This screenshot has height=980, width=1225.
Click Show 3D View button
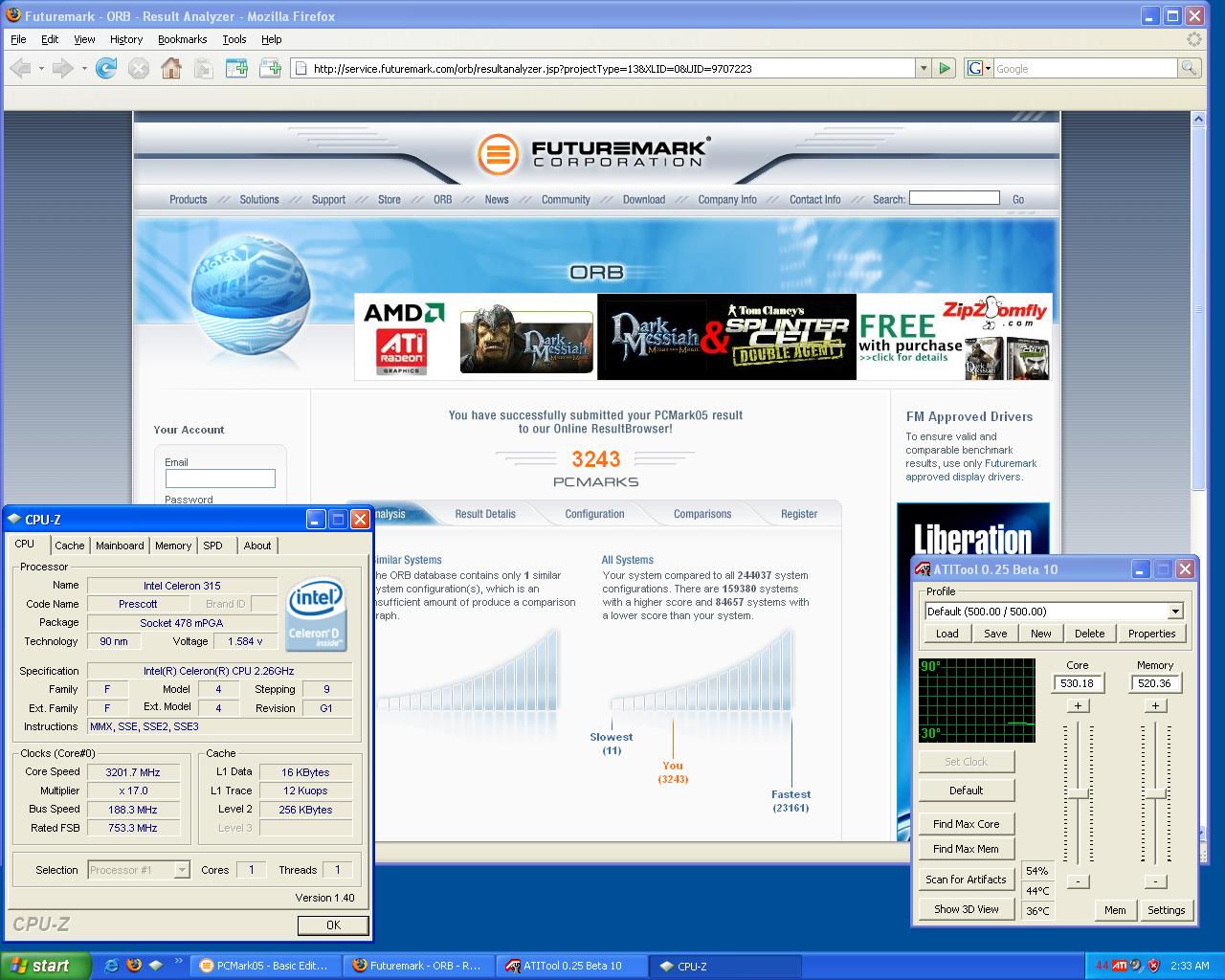pos(966,909)
